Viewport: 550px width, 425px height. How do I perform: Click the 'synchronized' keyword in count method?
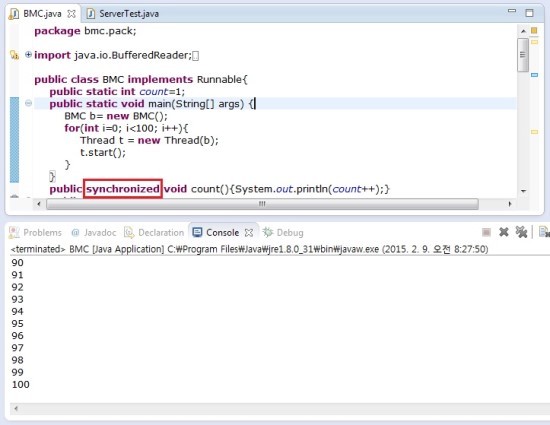click(x=123, y=189)
